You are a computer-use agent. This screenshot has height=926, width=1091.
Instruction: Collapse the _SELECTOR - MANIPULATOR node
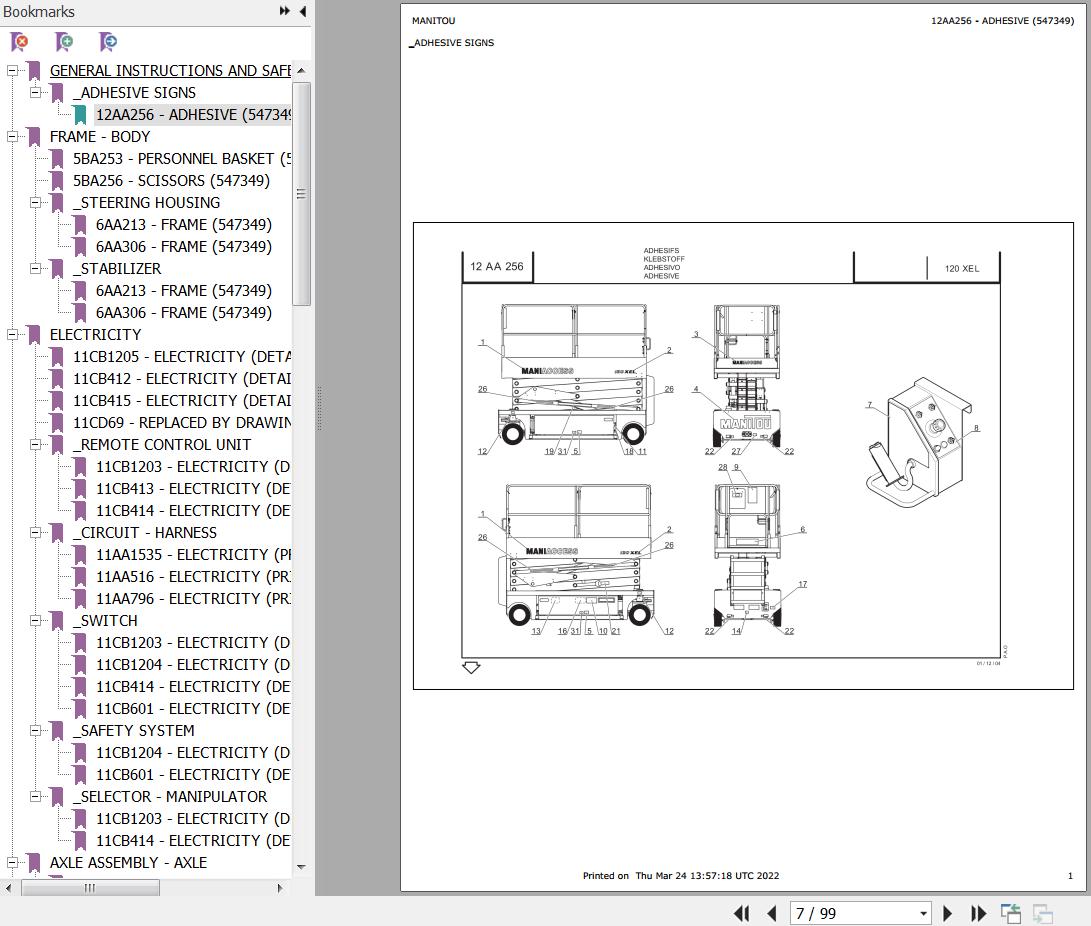35,797
